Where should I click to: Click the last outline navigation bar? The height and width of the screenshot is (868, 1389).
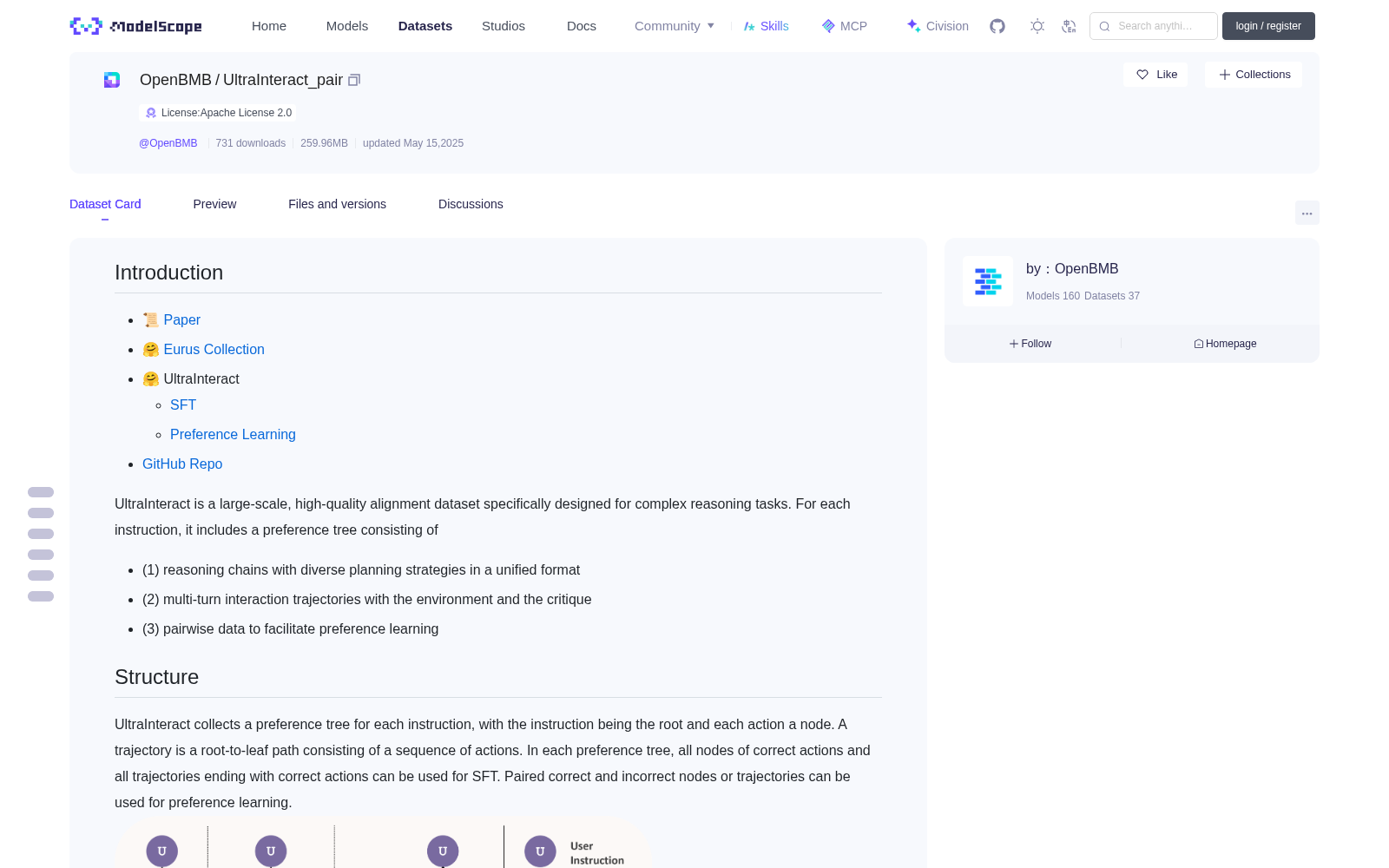click(x=41, y=596)
